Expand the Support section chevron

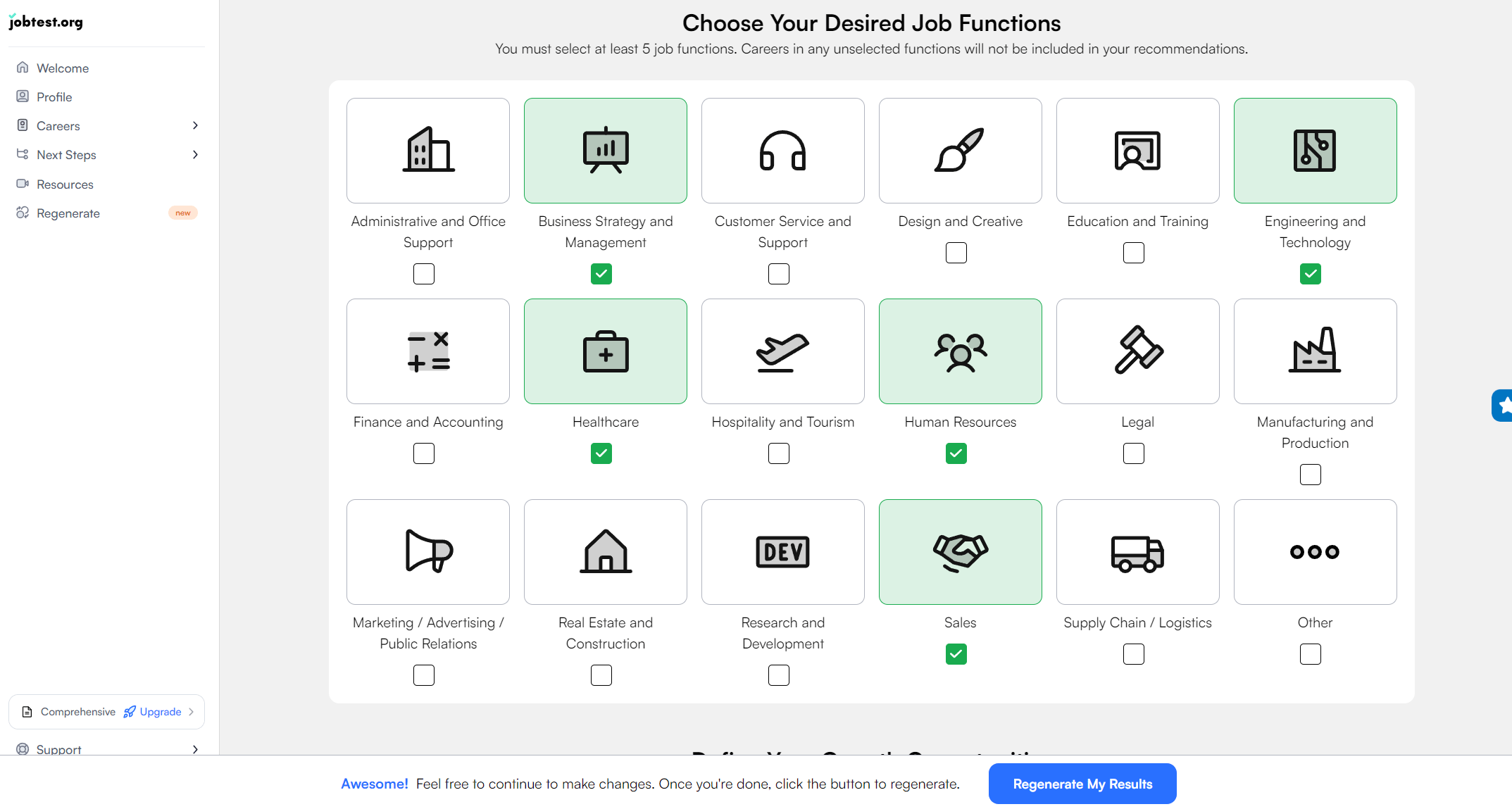[x=195, y=749]
